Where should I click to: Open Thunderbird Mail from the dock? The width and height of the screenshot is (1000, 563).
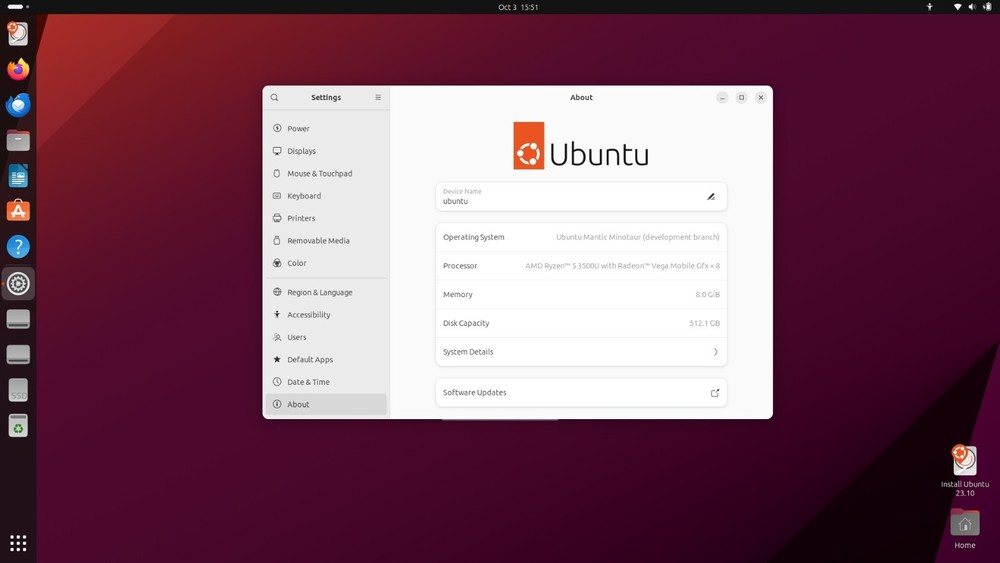click(x=18, y=105)
